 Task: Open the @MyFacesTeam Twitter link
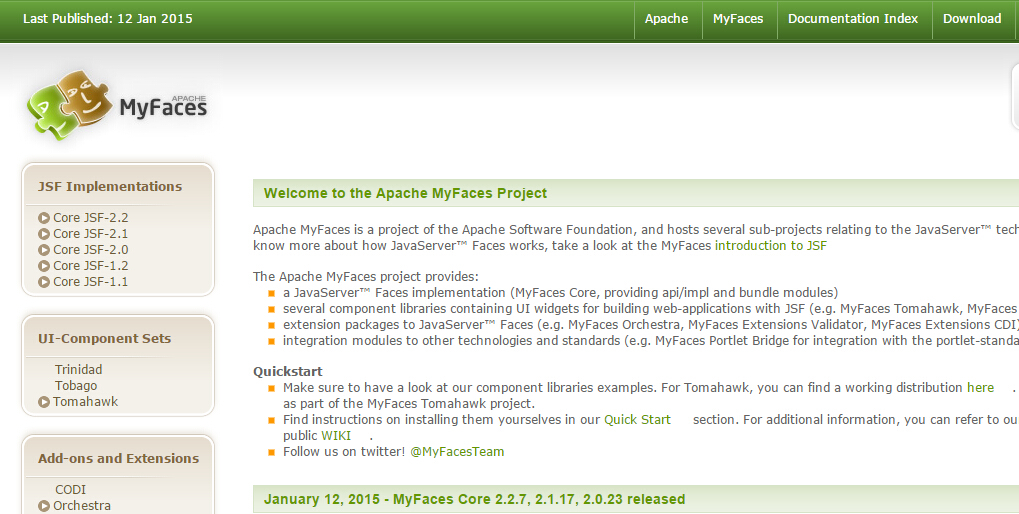457,451
